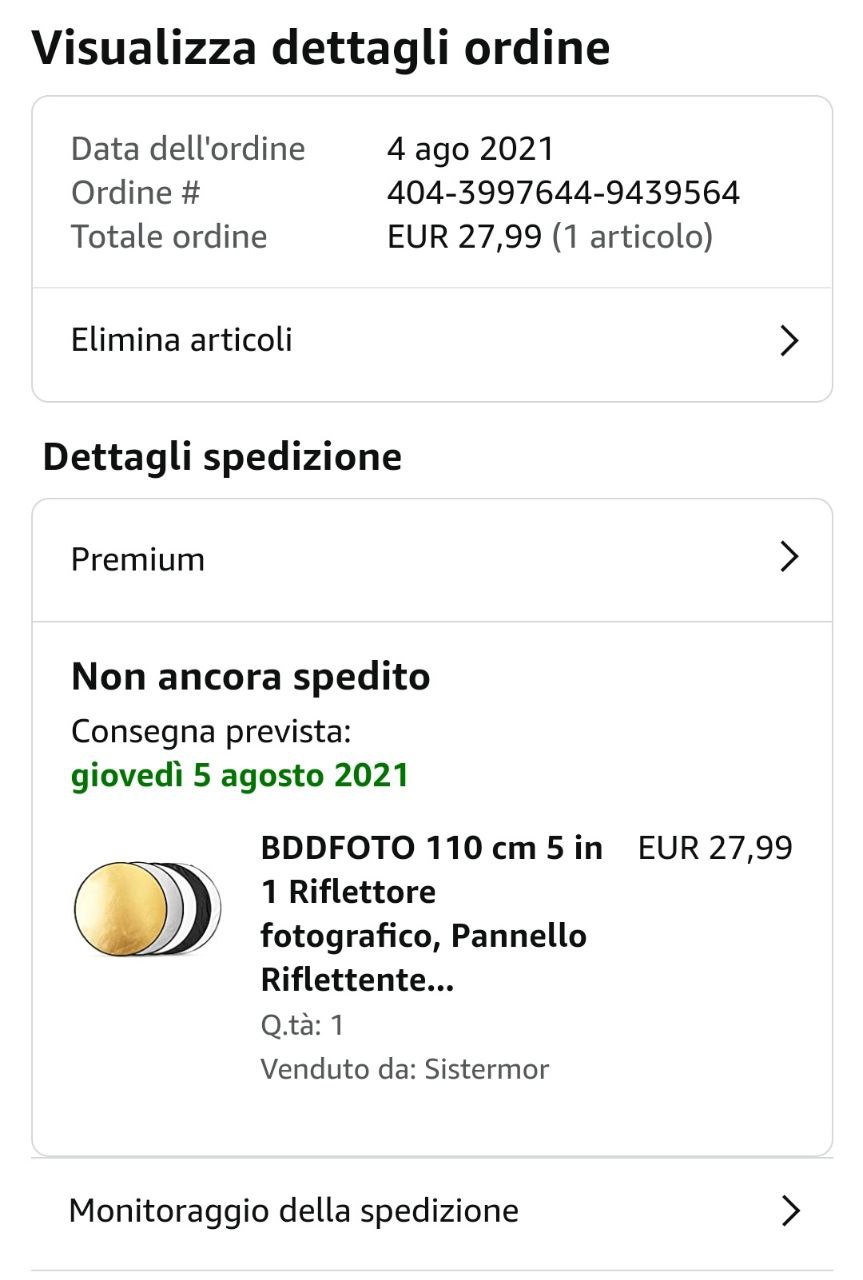
Task: Tap the chevron beside Elimina articoli
Action: (789, 341)
